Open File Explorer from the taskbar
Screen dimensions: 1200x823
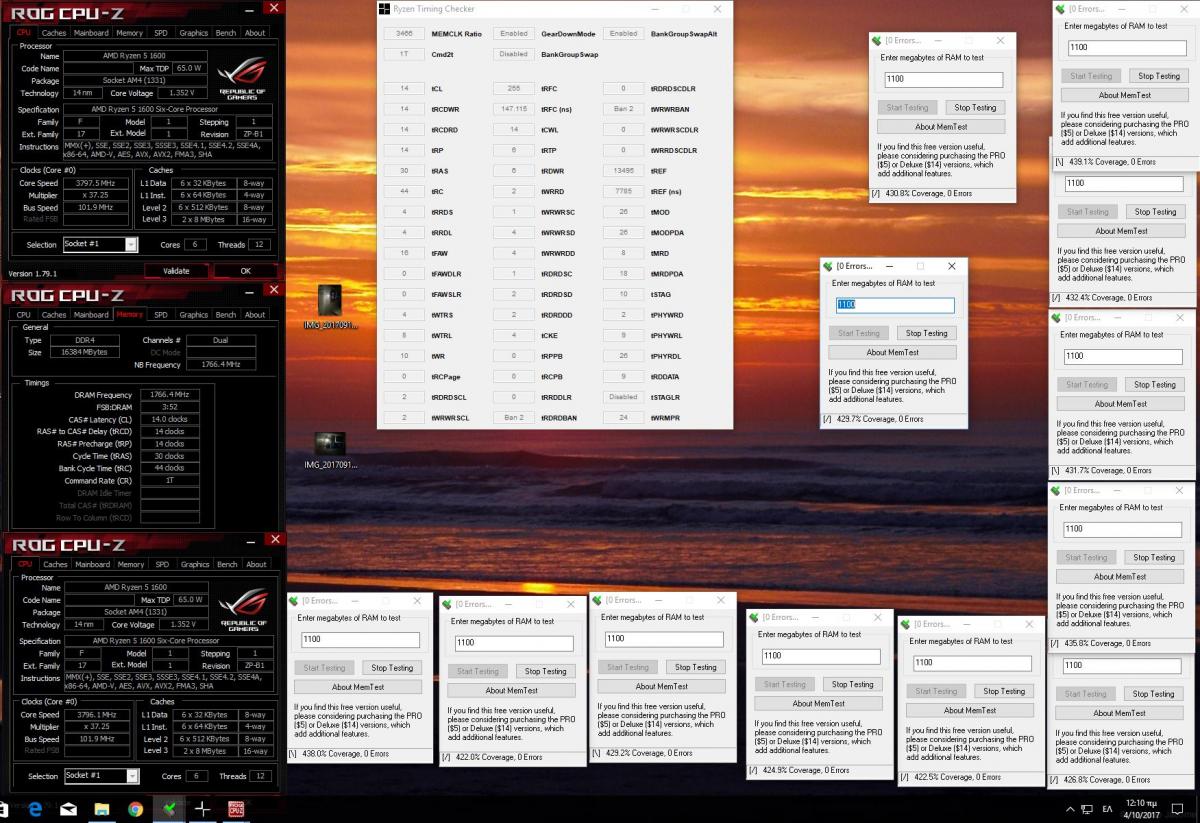click(101, 809)
